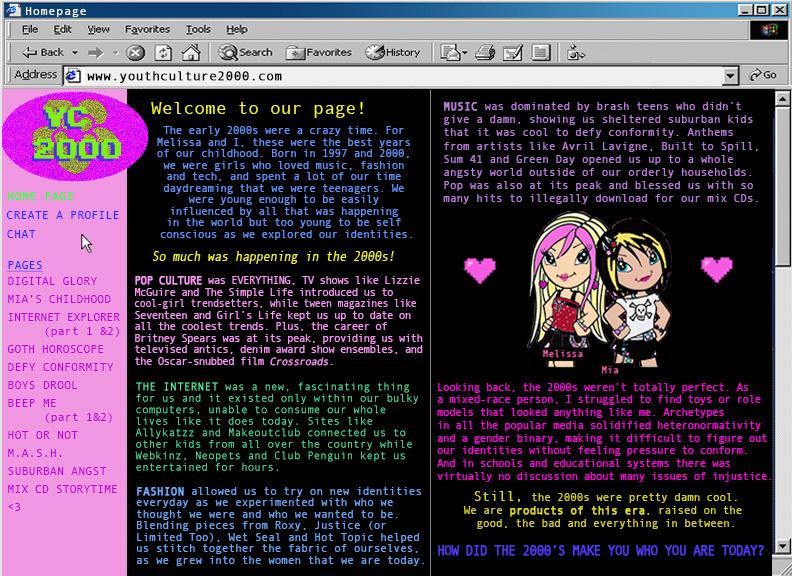Open BEEP ME page link
The width and height of the screenshot is (792, 576).
coord(60,410)
